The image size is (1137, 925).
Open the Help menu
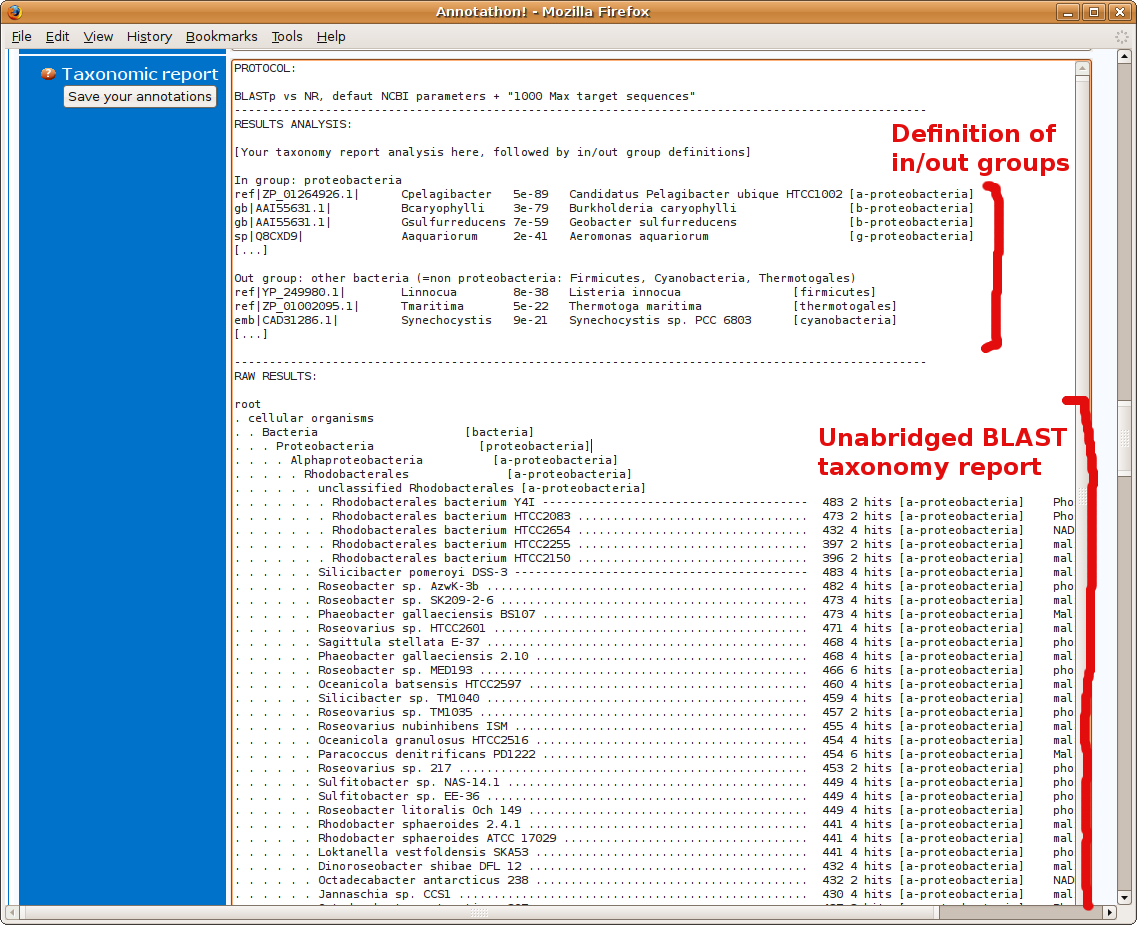click(x=331, y=36)
